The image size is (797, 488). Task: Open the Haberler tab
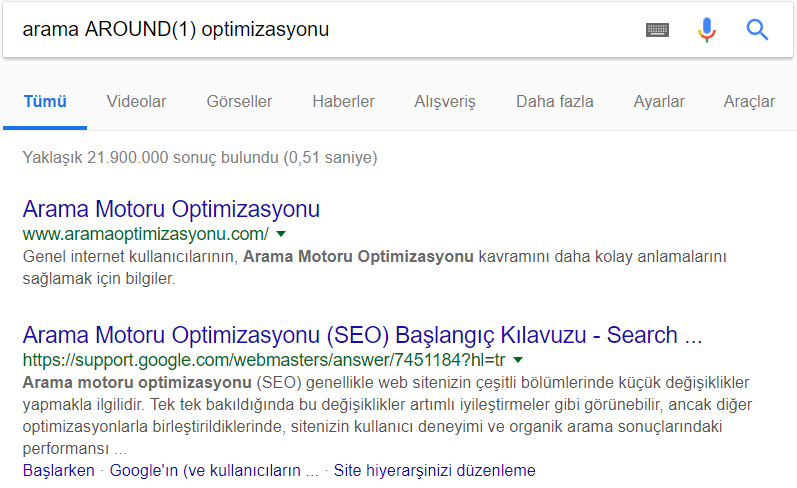click(343, 101)
